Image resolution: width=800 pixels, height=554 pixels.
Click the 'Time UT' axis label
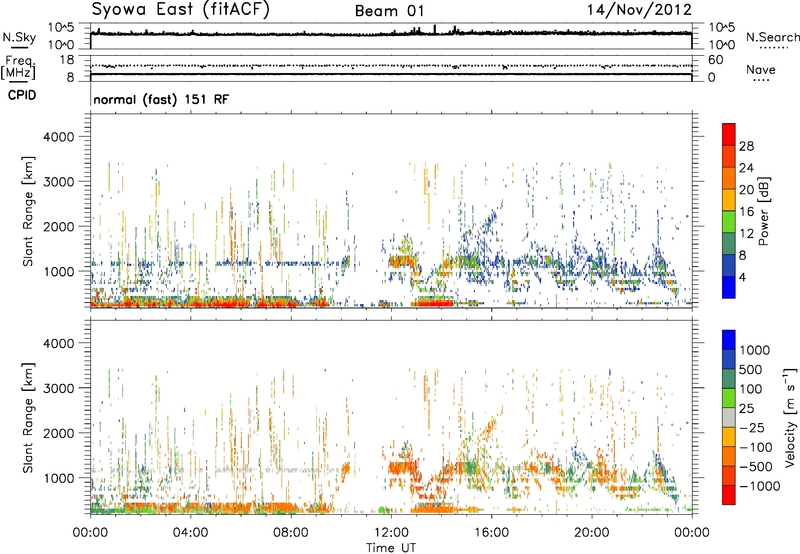click(390, 548)
